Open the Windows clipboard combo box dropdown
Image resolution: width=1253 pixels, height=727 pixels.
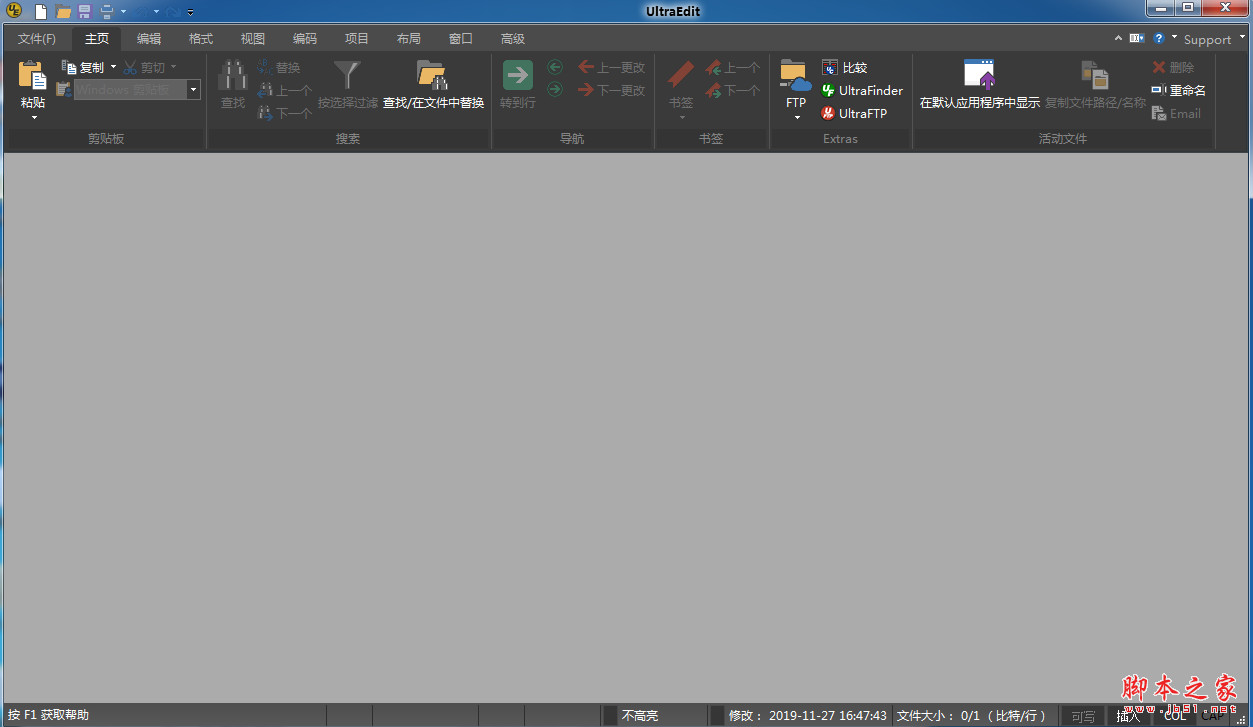(x=193, y=90)
